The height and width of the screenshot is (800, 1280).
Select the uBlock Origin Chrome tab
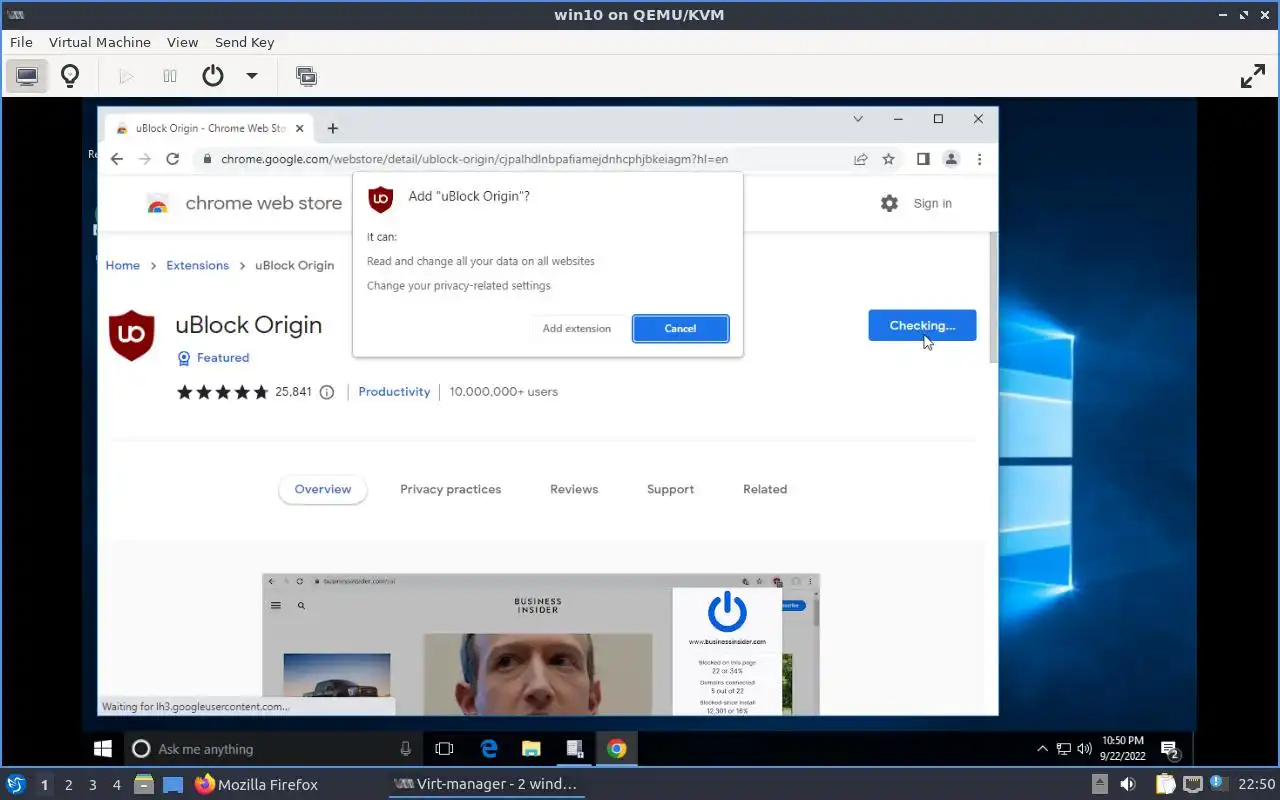coord(210,128)
